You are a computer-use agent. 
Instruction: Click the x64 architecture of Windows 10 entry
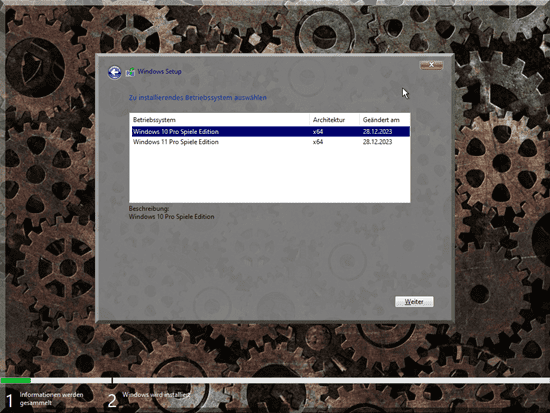(318, 132)
